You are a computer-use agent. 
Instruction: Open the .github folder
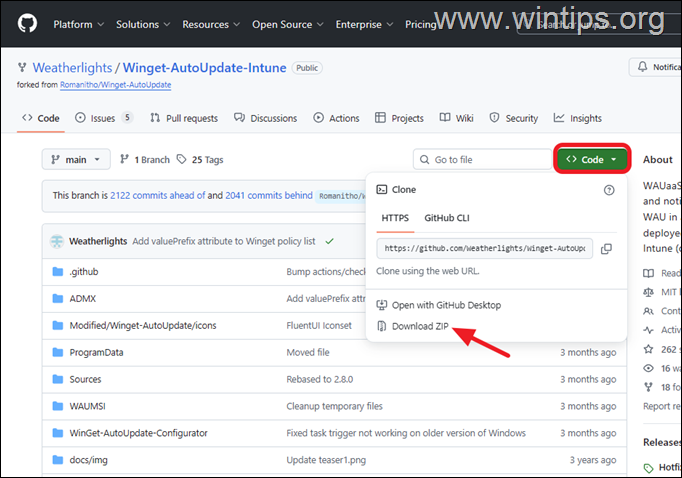click(84, 272)
